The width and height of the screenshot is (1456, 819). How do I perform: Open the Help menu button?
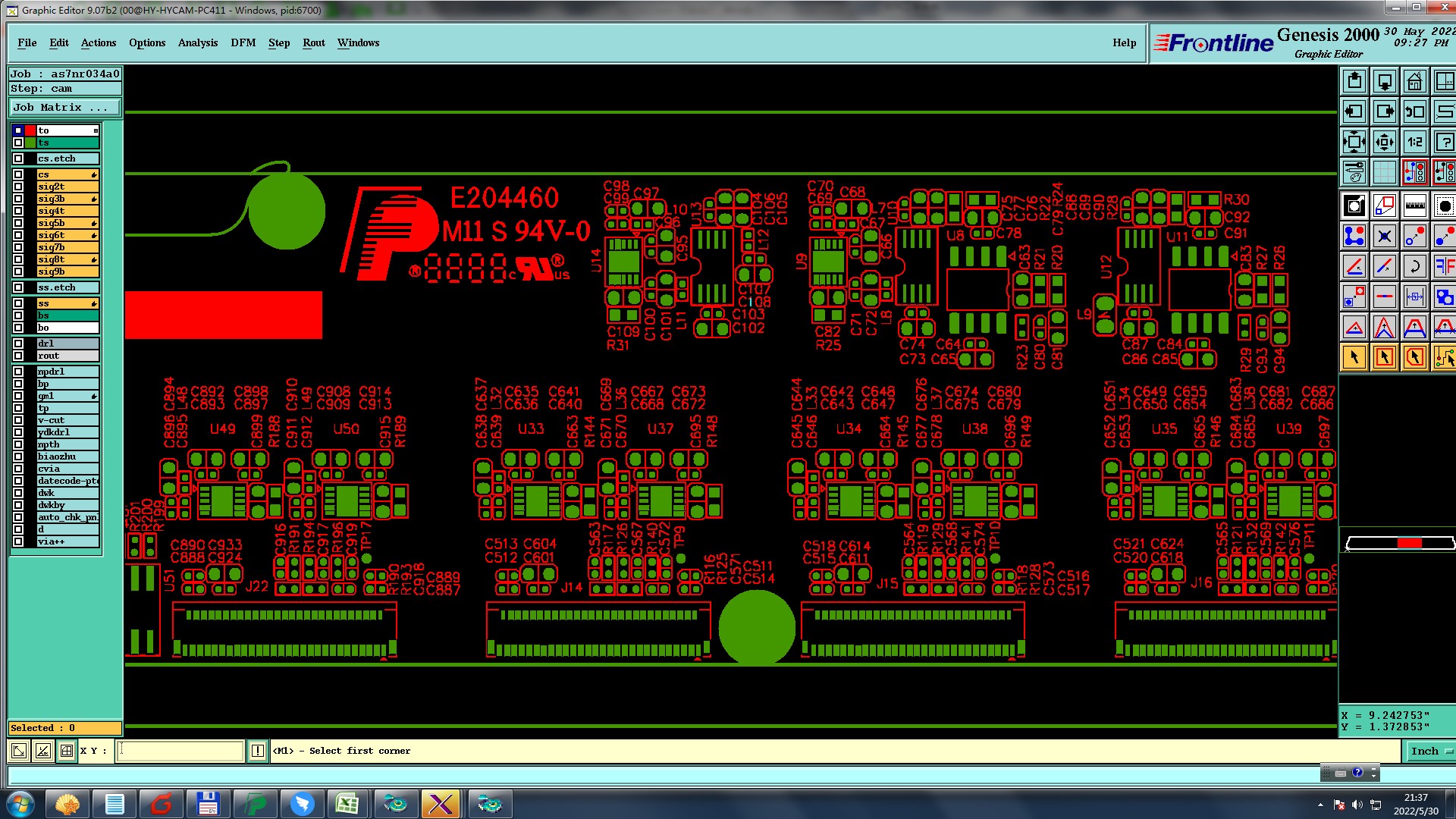tap(1124, 42)
